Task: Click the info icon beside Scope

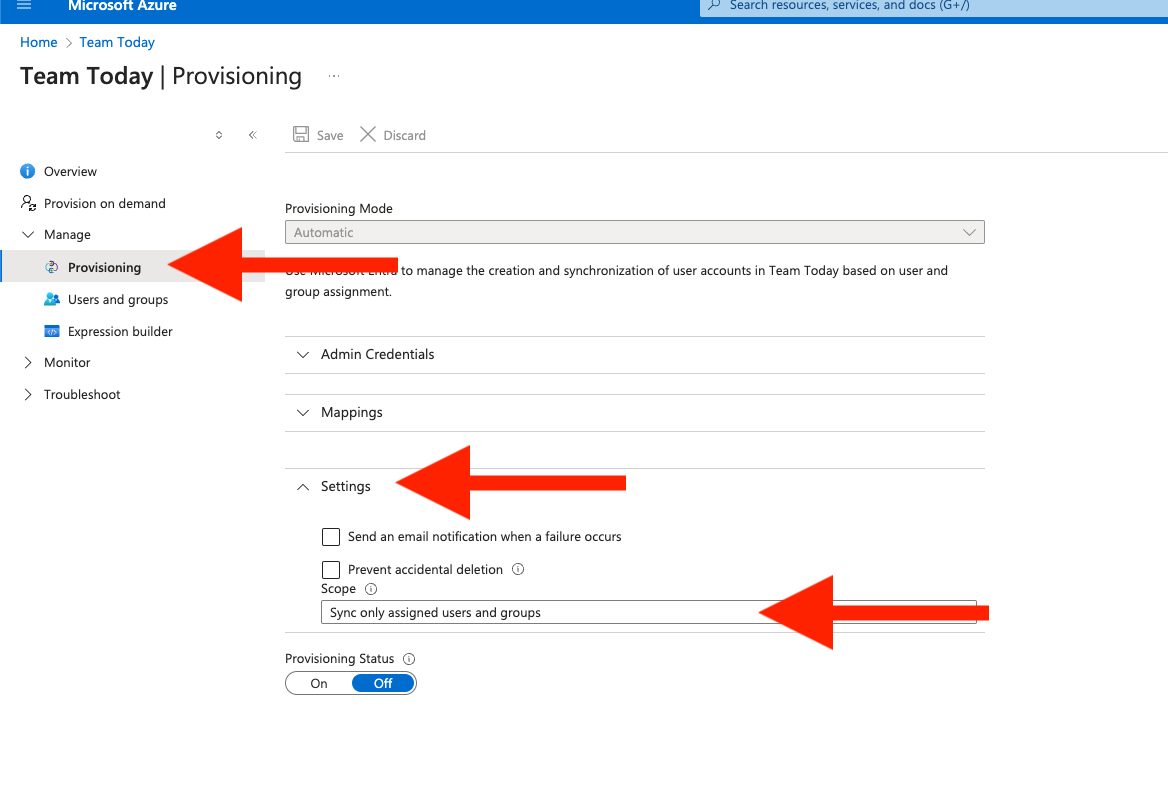Action: [371, 589]
